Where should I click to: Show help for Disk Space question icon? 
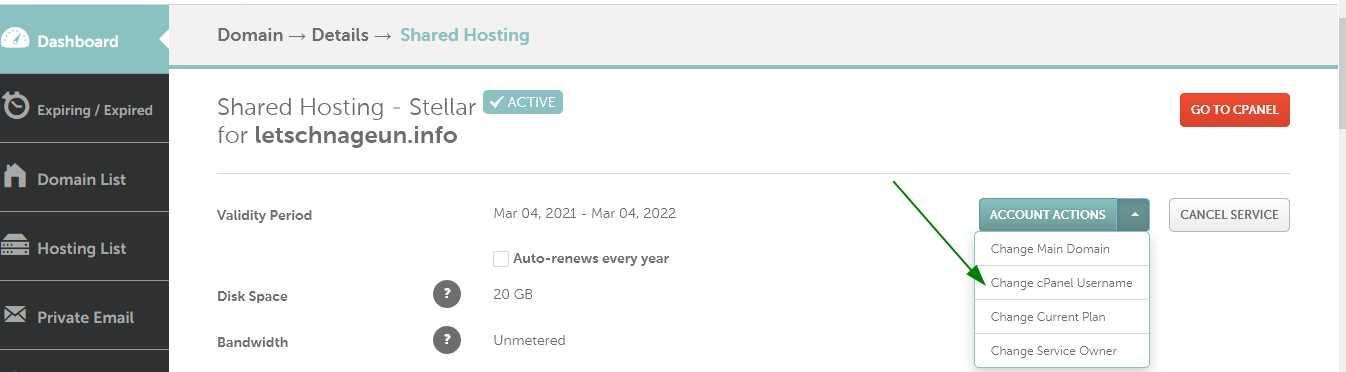[x=447, y=295]
